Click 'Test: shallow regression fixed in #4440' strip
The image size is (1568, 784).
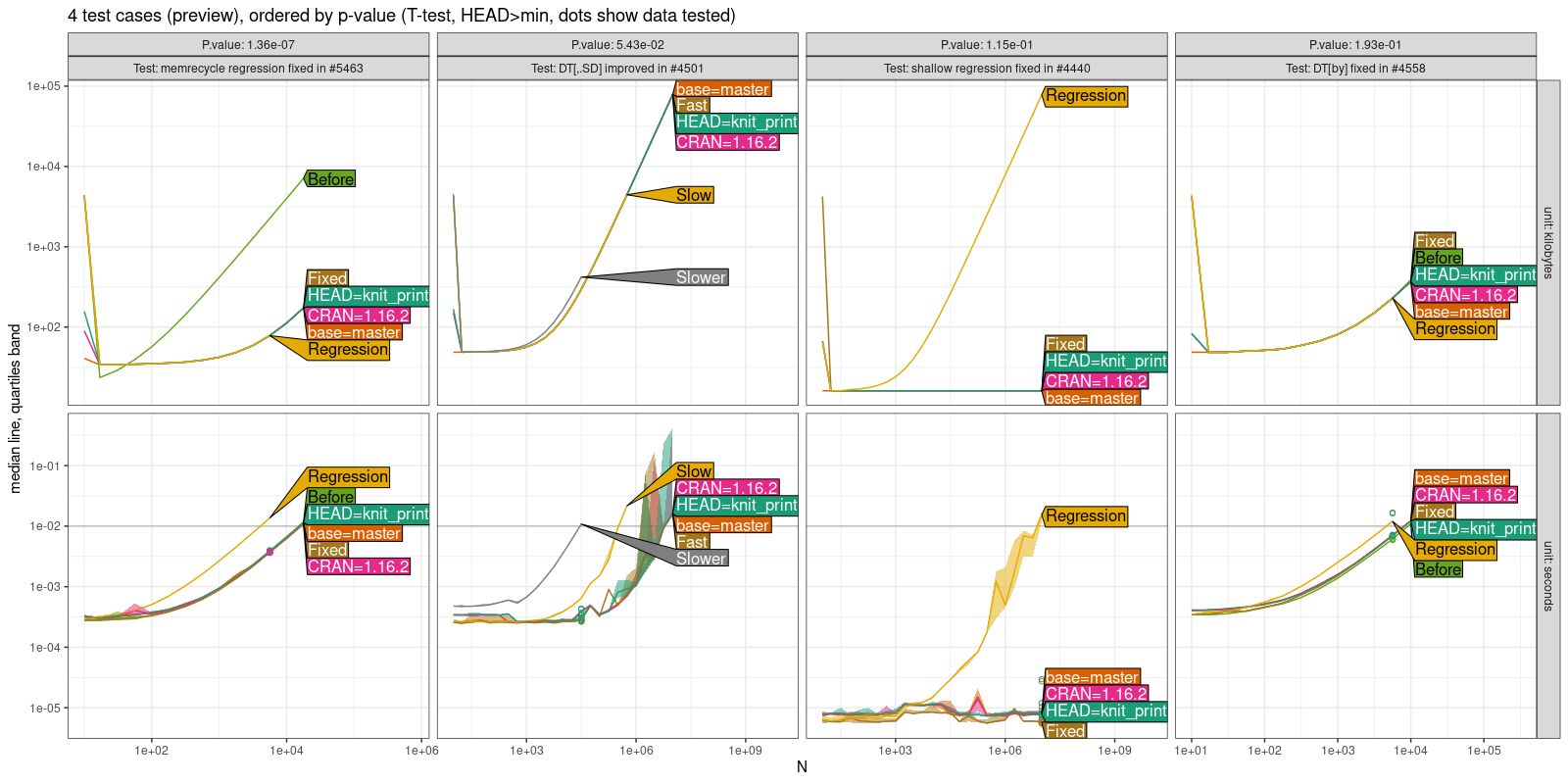click(x=987, y=69)
